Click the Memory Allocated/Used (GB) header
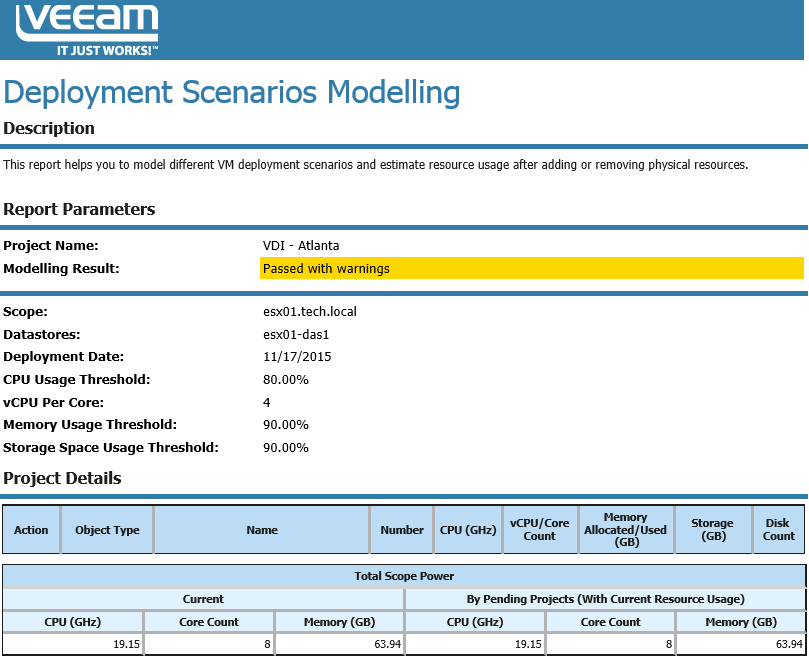The image size is (809, 657). [x=625, y=530]
